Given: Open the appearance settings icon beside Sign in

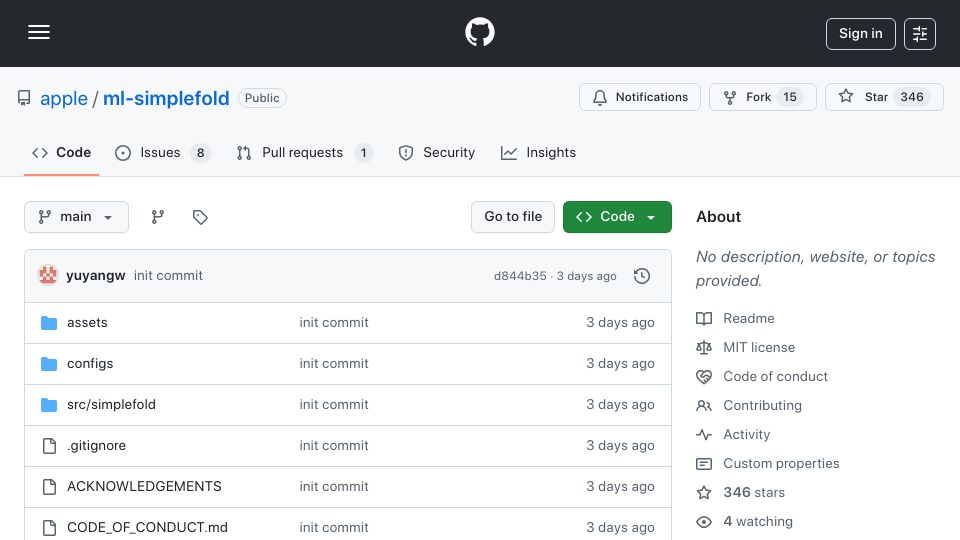Looking at the screenshot, I should click(x=920, y=34).
